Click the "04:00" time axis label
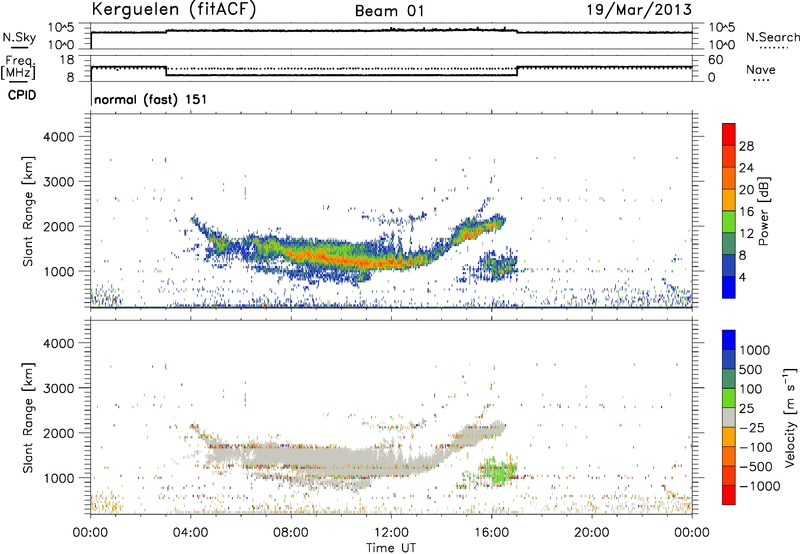Screen dimensions: 800x554 click(190, 533)
